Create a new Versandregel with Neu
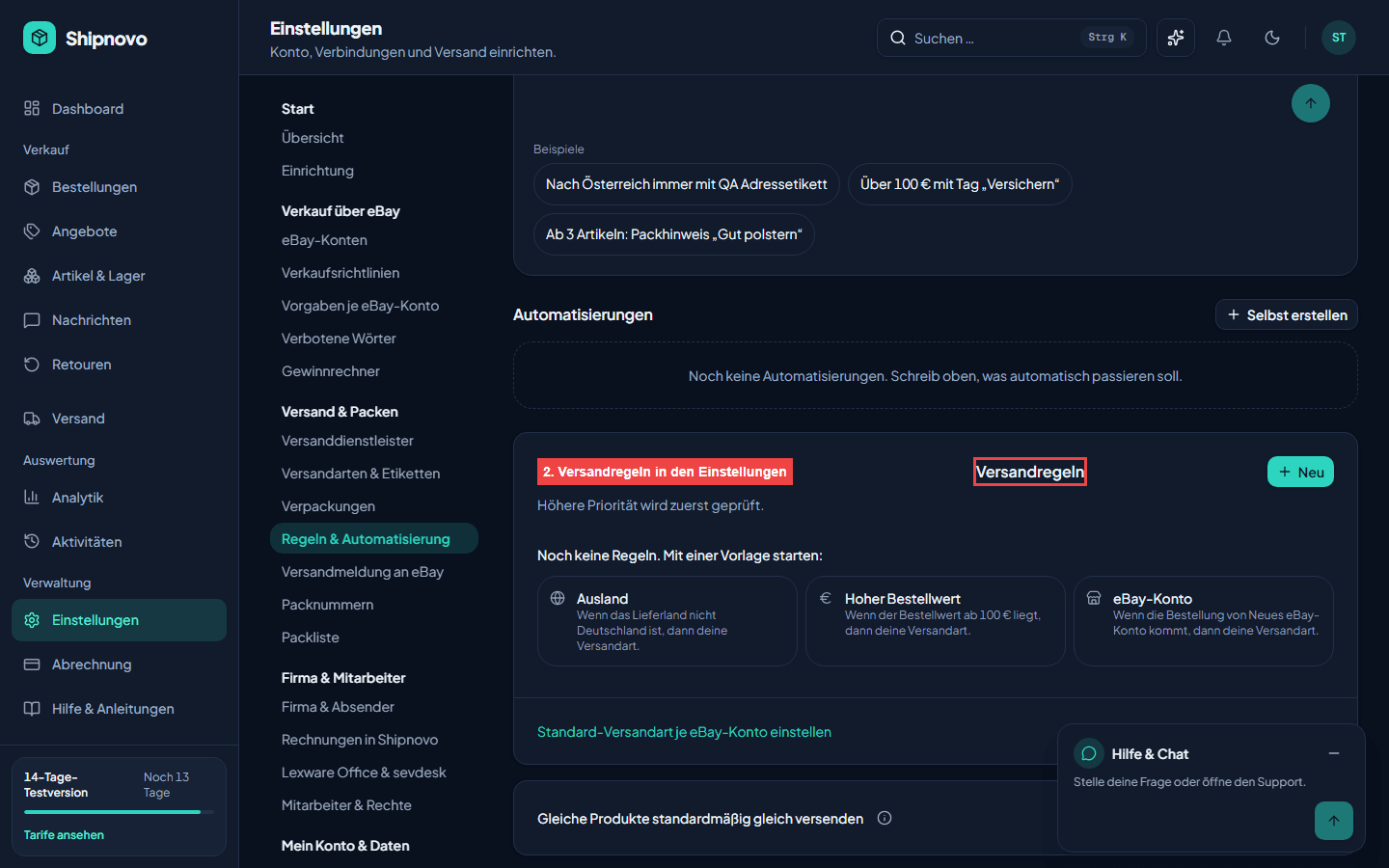Screen dimensions: 1389x868 click(x=1300, y=472)
